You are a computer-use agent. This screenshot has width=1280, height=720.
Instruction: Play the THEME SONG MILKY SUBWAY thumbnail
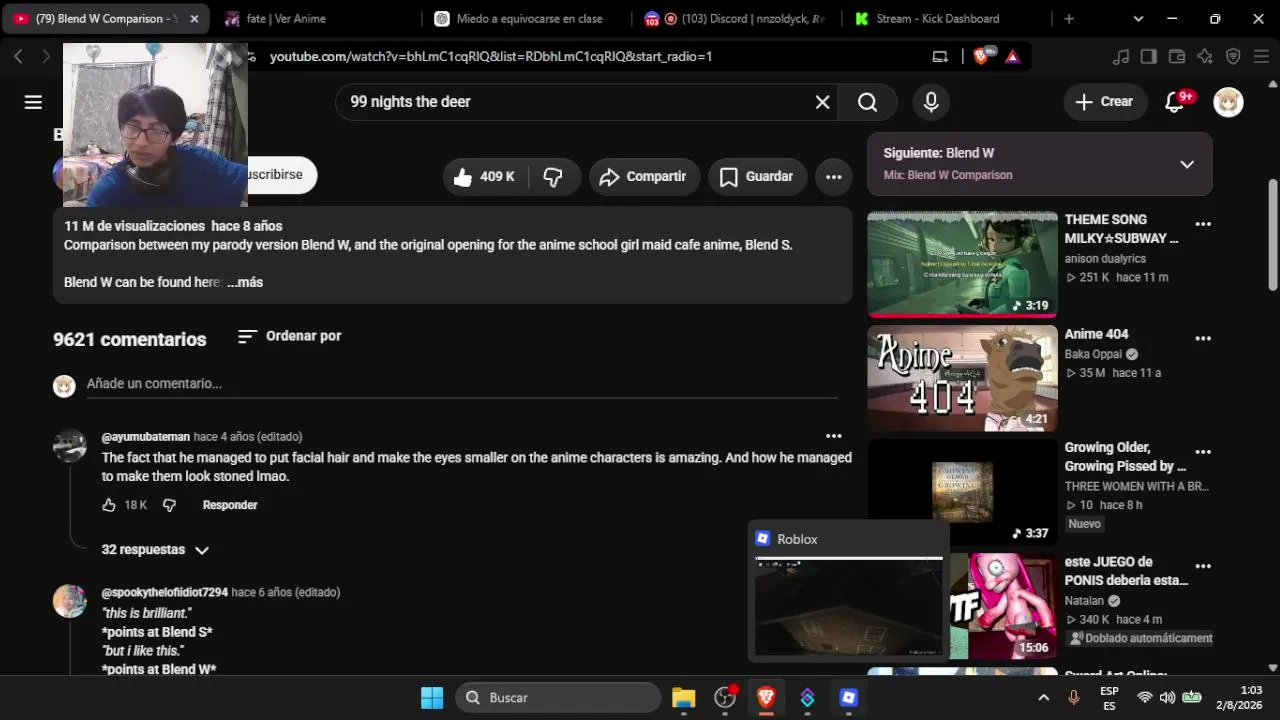pyautogui.click(x=962, y=264)
